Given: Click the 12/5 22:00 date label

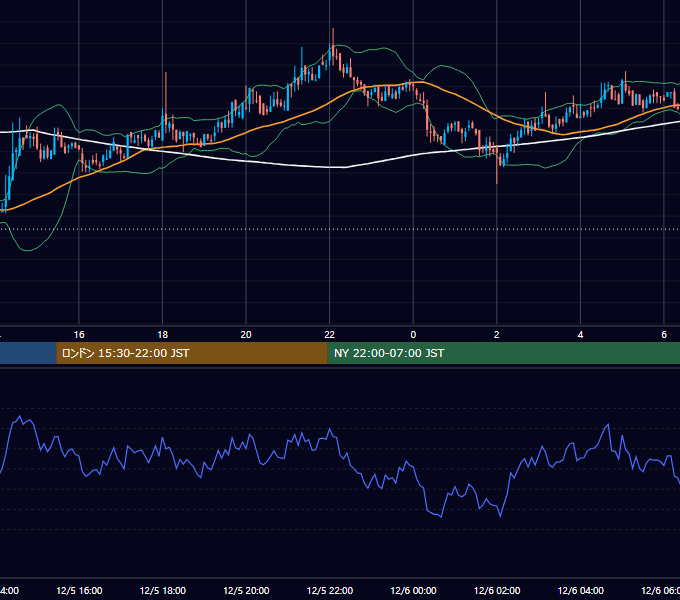Looking at the screenshot, I should (330, 591).
